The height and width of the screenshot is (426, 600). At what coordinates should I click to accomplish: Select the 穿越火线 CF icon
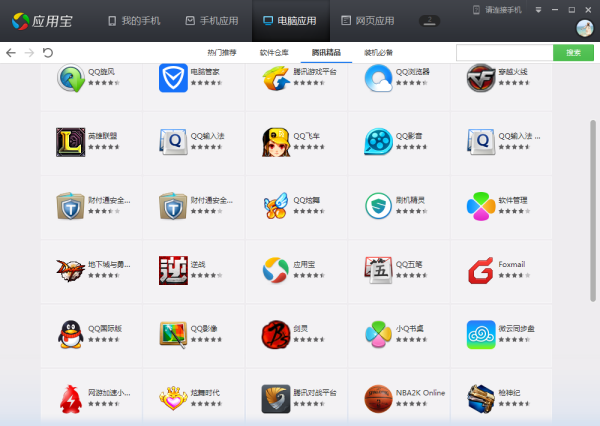click(x=481, y=78)
